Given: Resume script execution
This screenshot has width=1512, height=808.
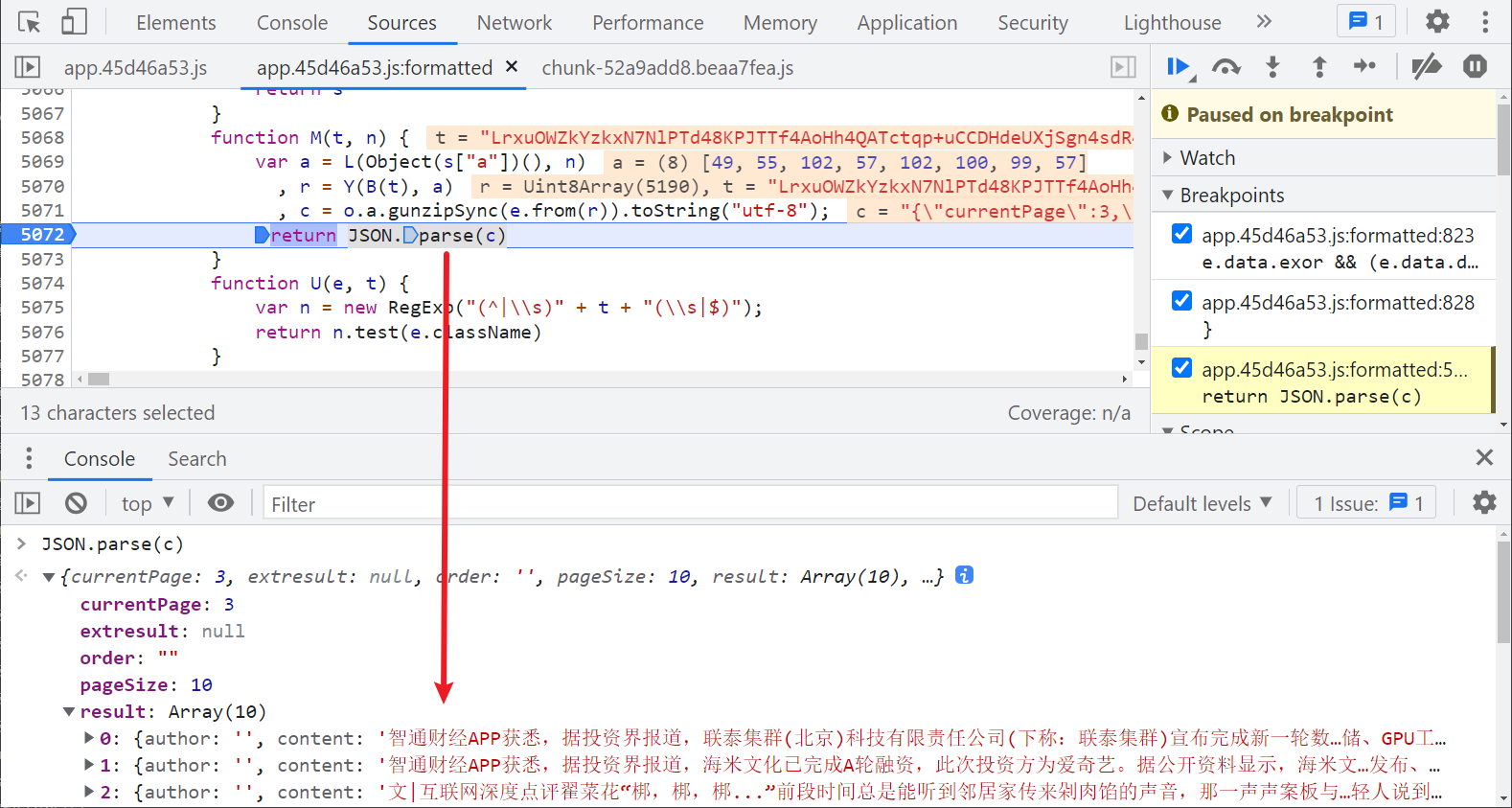Looking at the screenshot, I should [x=1179, y=67].
